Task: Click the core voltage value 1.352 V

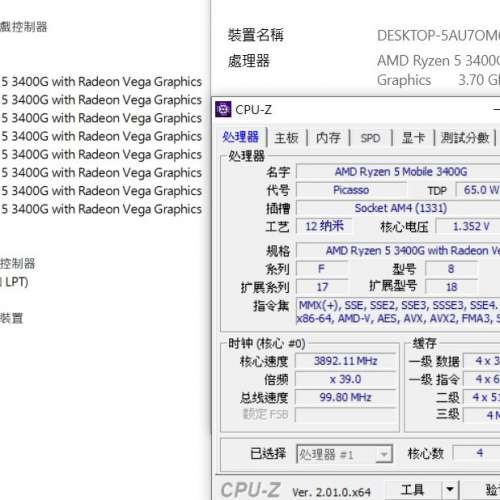Action: tap(469, 227)
